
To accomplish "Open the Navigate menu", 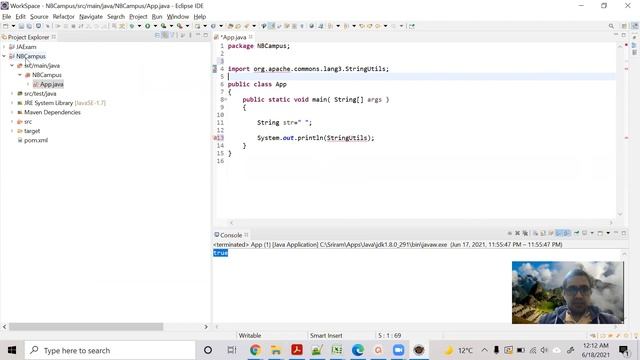I will pos(91,17).
